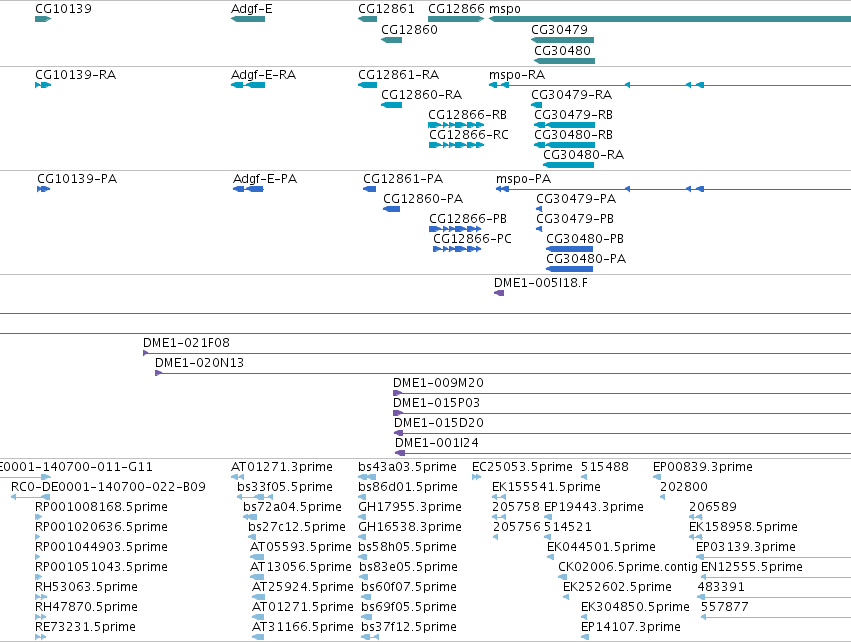
Task: Select EST GH17955.3prime
Action: tap(362, 517)
